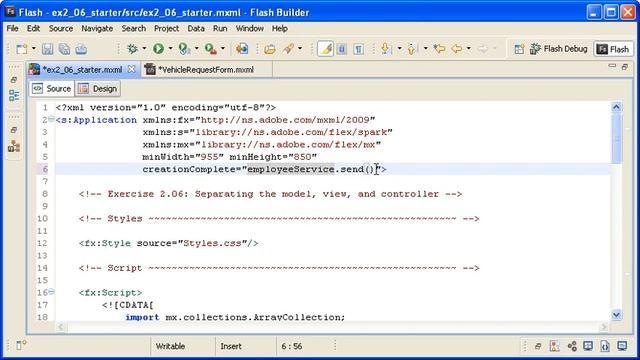Open the Profile dropdown arrow
The image size is (640, 360).
pyautogui.click(x=196, y=49)
